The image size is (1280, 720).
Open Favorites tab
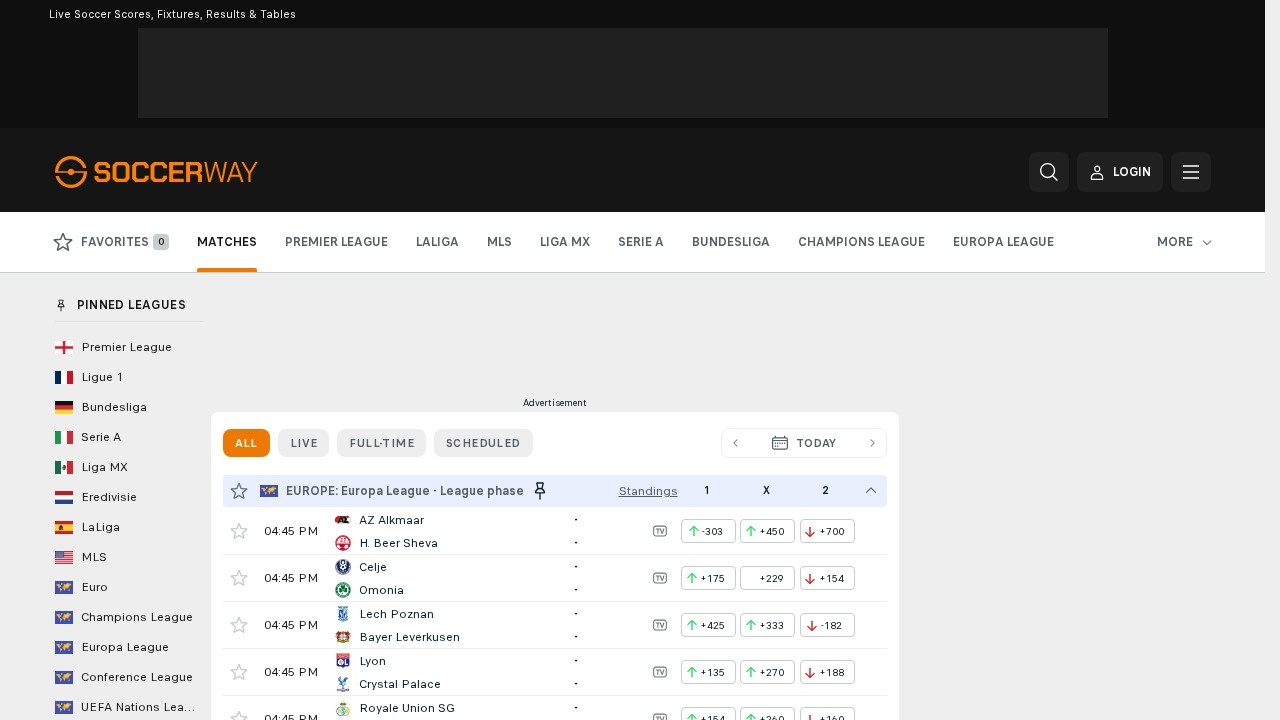111,242
